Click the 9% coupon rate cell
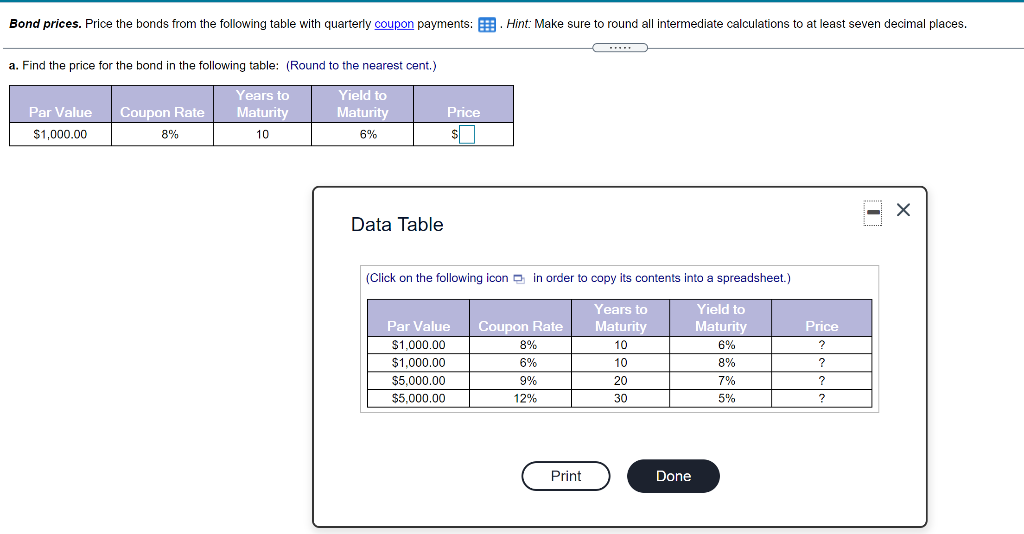The width and height of the screenshot is (1024, 534). 528,381
